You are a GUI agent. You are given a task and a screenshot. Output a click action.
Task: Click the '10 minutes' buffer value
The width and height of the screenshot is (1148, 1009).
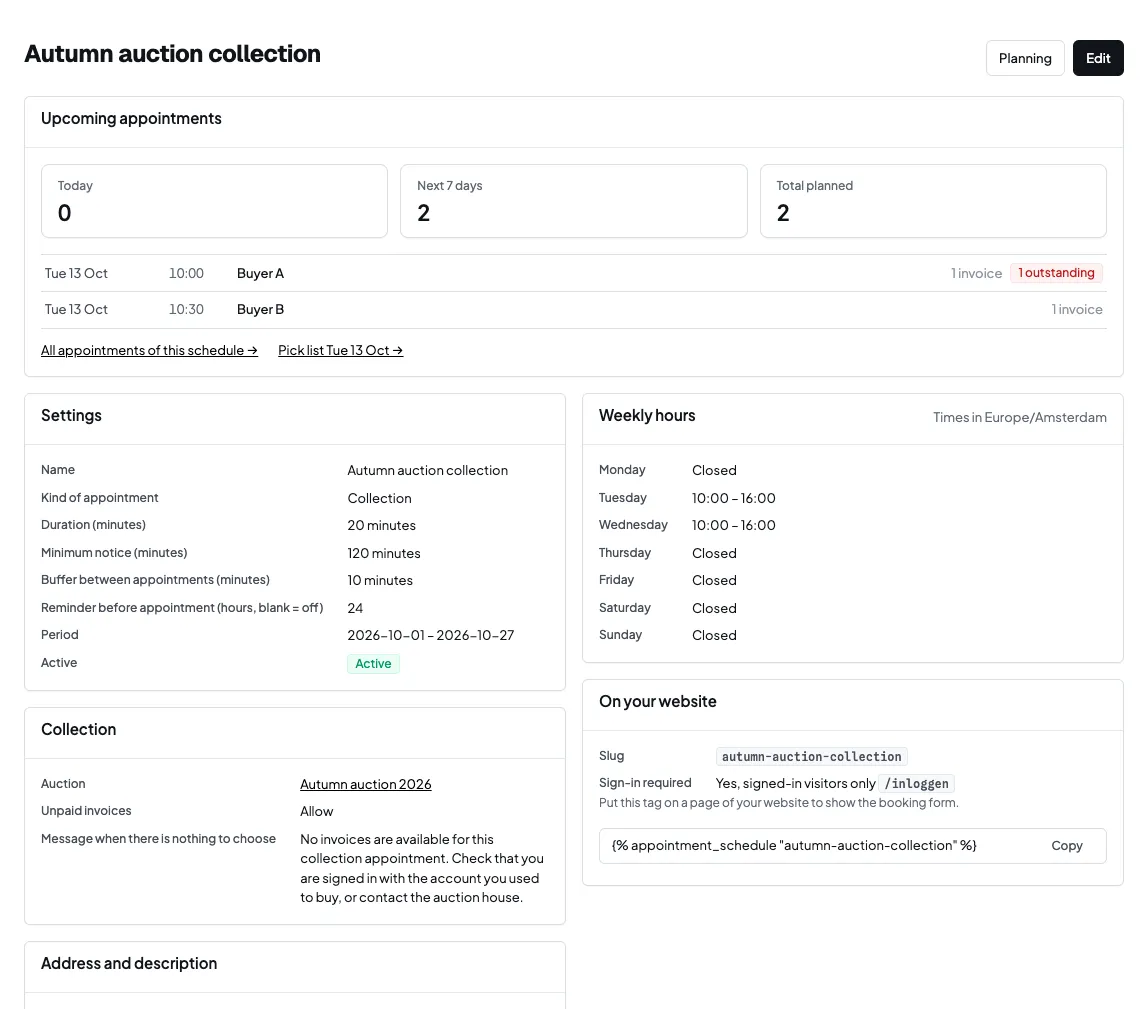(380, 580)
